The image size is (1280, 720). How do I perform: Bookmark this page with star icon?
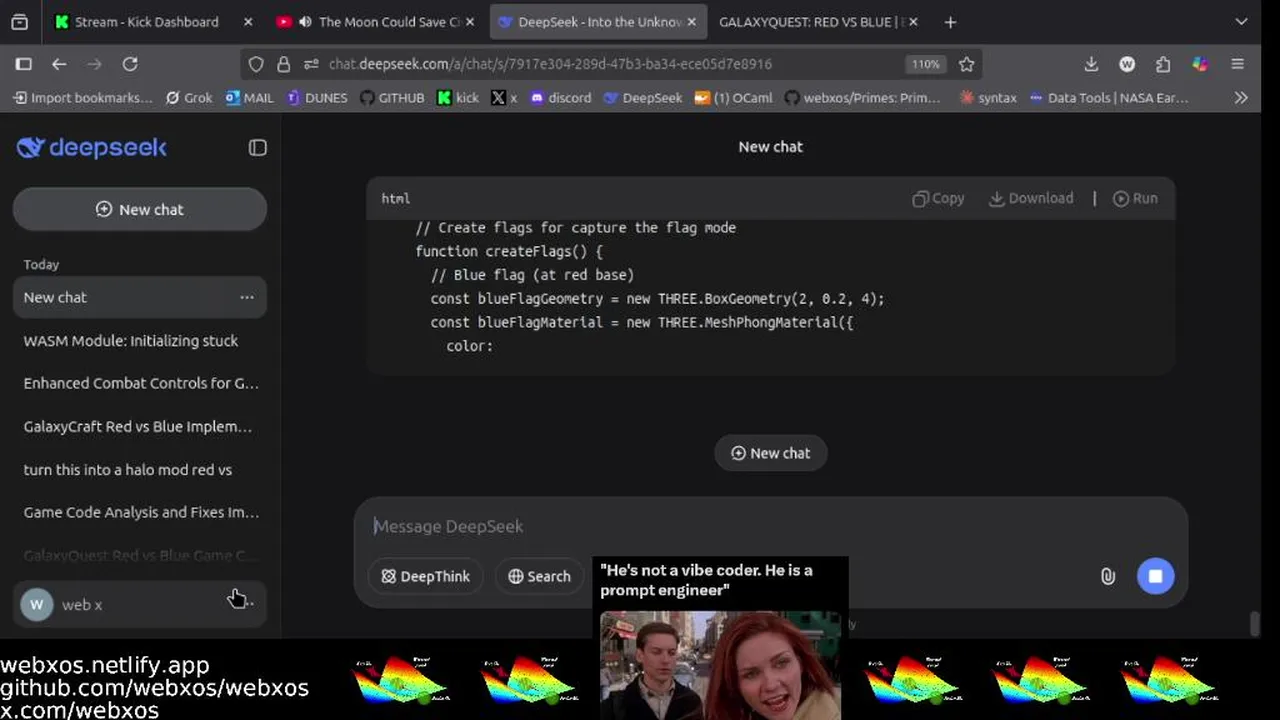click(x=966, y=64)
